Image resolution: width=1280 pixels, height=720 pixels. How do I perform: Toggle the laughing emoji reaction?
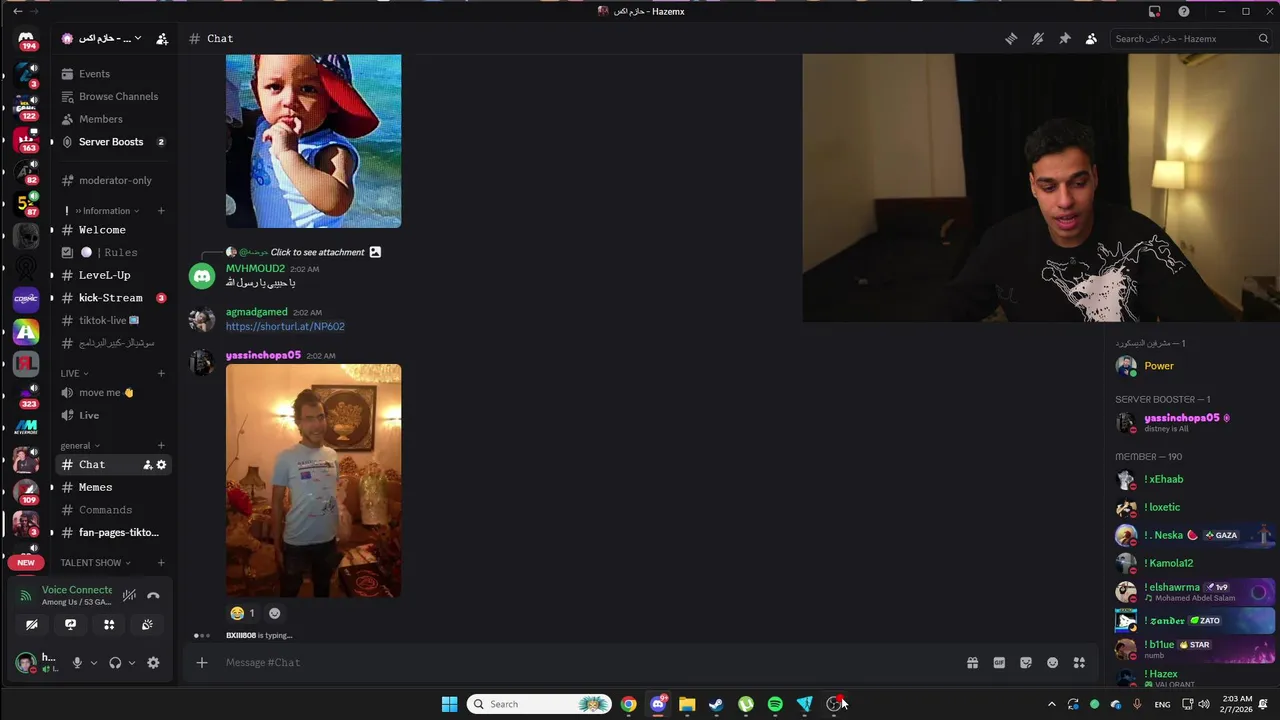(x=243, y=614)
